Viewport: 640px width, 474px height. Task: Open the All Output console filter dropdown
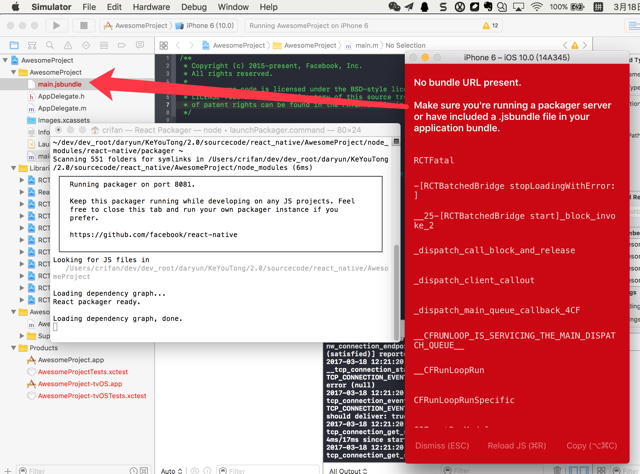coord(348,471)
